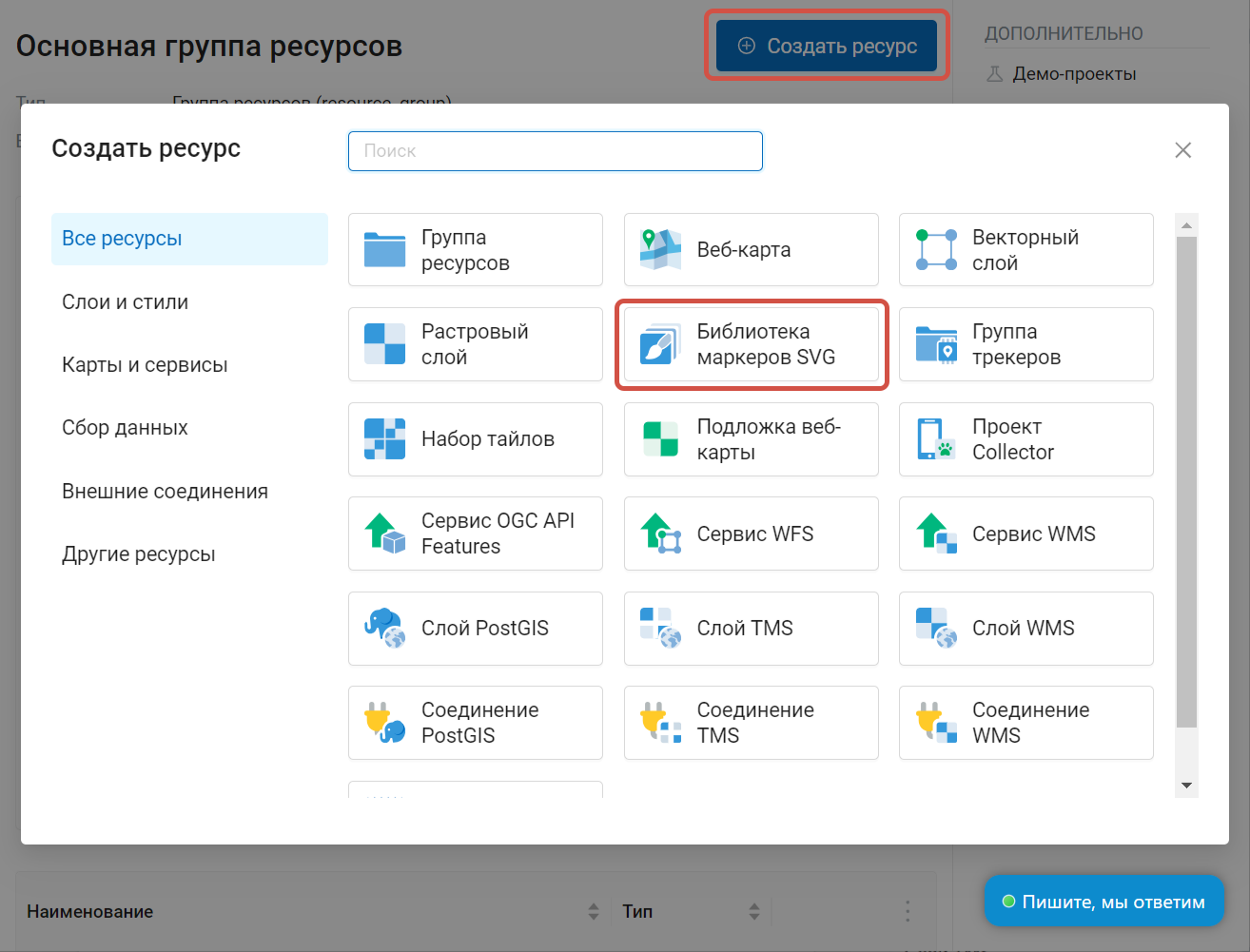Click the resource list scroll-down arrow
Screen dimensions: 1250x952
coord(1186,786)
